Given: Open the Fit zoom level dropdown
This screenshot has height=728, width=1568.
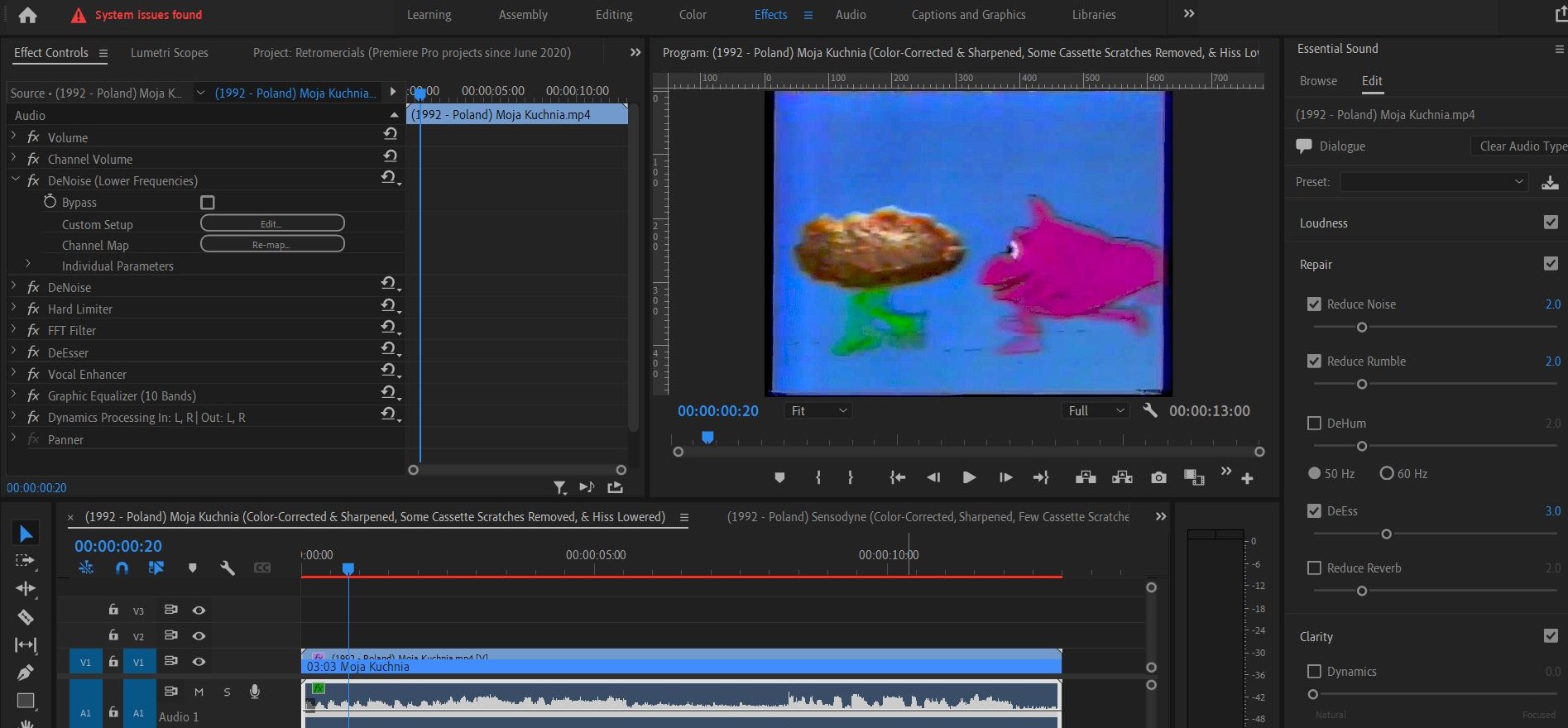Looking at the screenshot, I should pos(818,410).
